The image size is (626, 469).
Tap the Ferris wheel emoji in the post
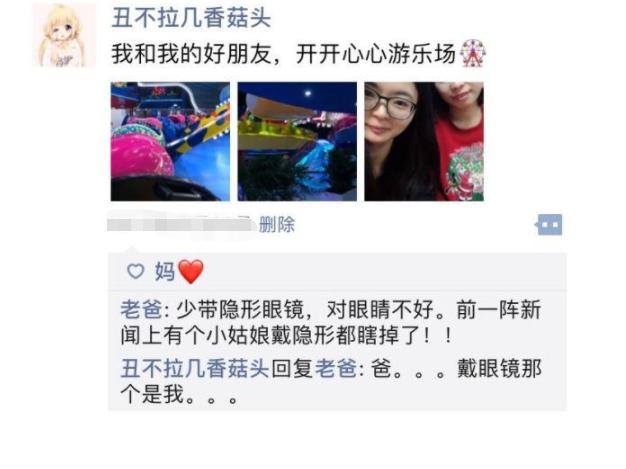click(x=472, y=53)
